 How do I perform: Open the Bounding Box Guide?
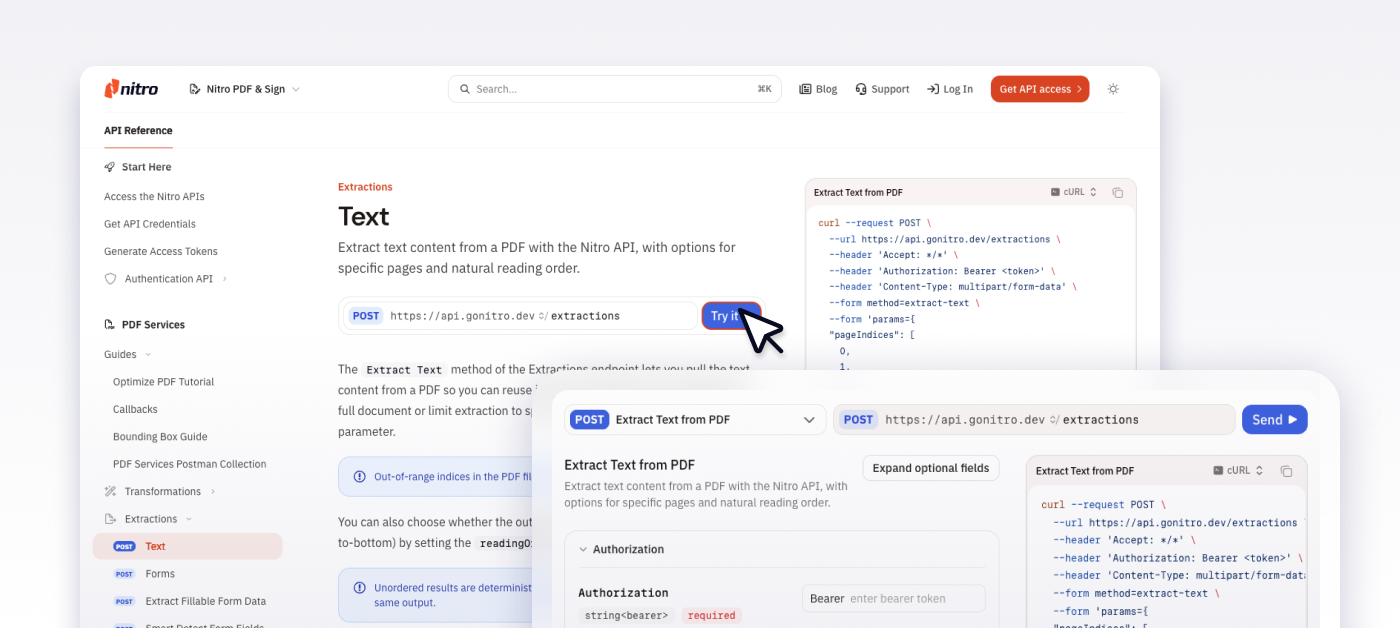tap(160, 437)
